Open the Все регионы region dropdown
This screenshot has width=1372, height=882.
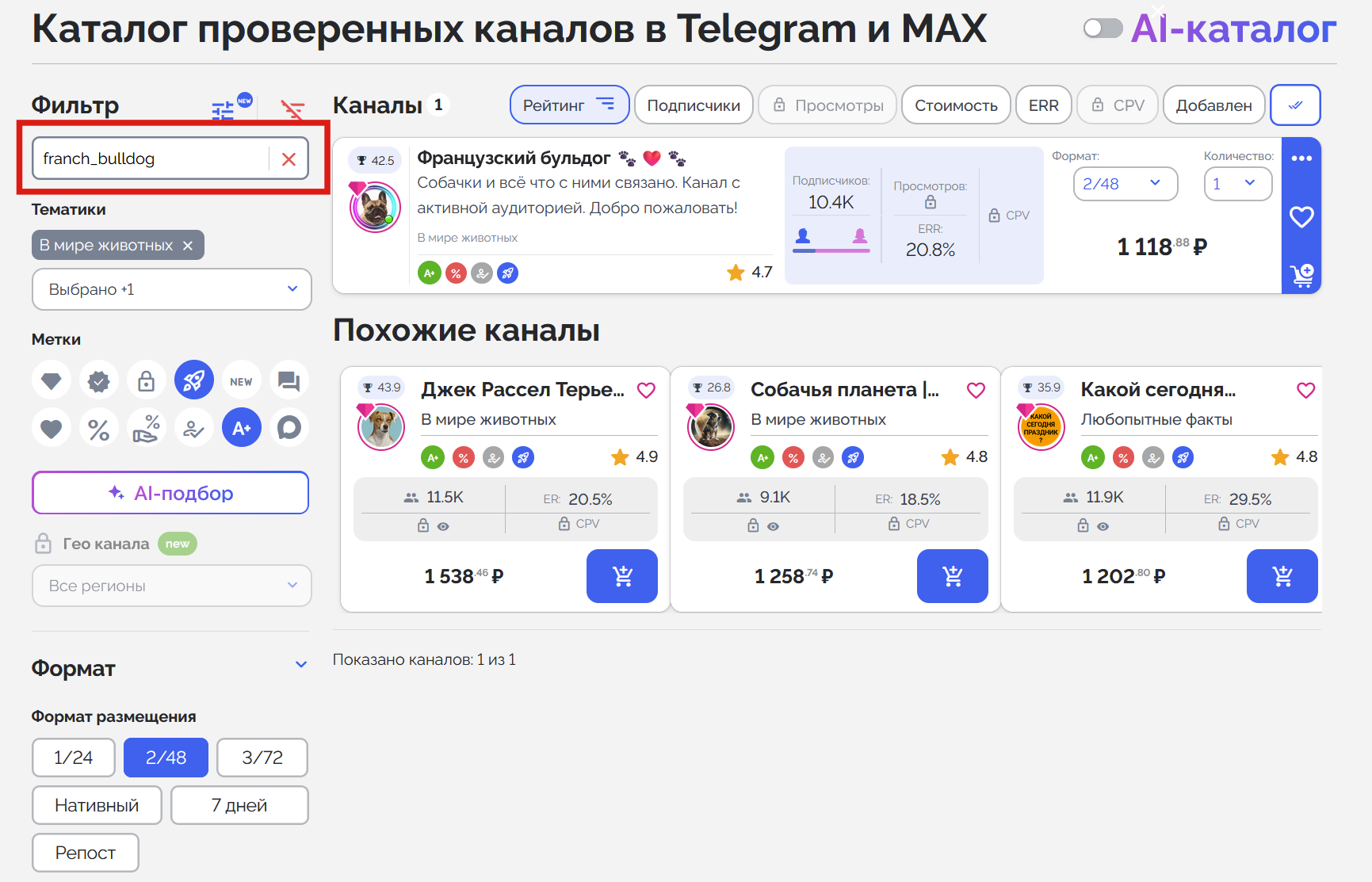tap(171, 586)
